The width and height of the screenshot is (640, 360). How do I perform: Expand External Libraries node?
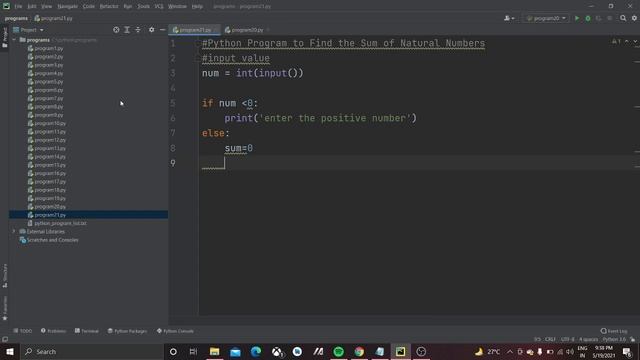pos(14,231)
